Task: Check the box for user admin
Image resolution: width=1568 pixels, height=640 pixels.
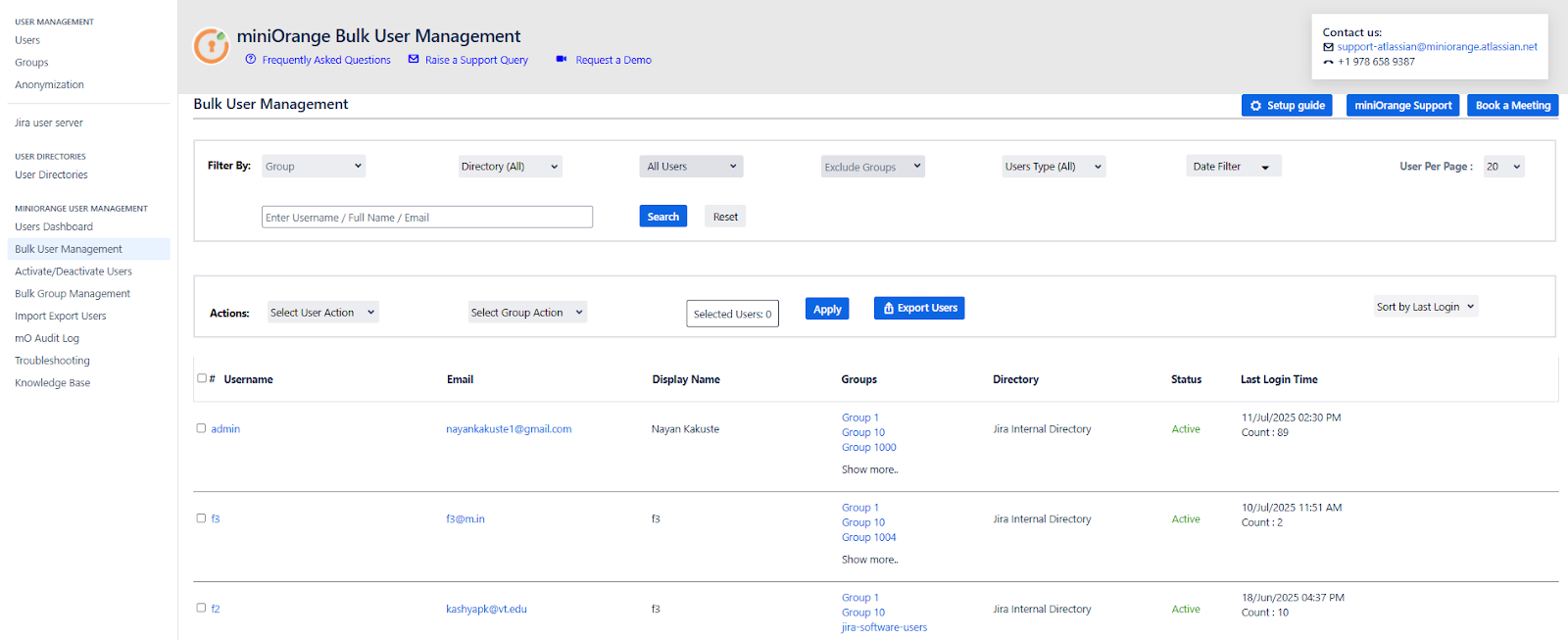Action: 201,428
